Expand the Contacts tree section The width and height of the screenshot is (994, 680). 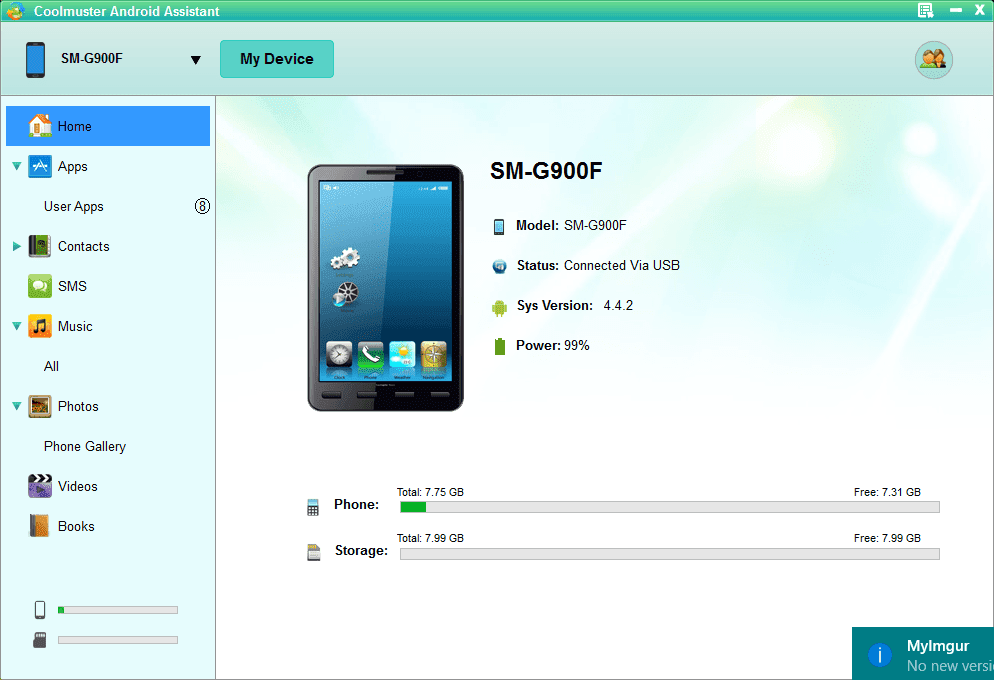tap(16, 246)
